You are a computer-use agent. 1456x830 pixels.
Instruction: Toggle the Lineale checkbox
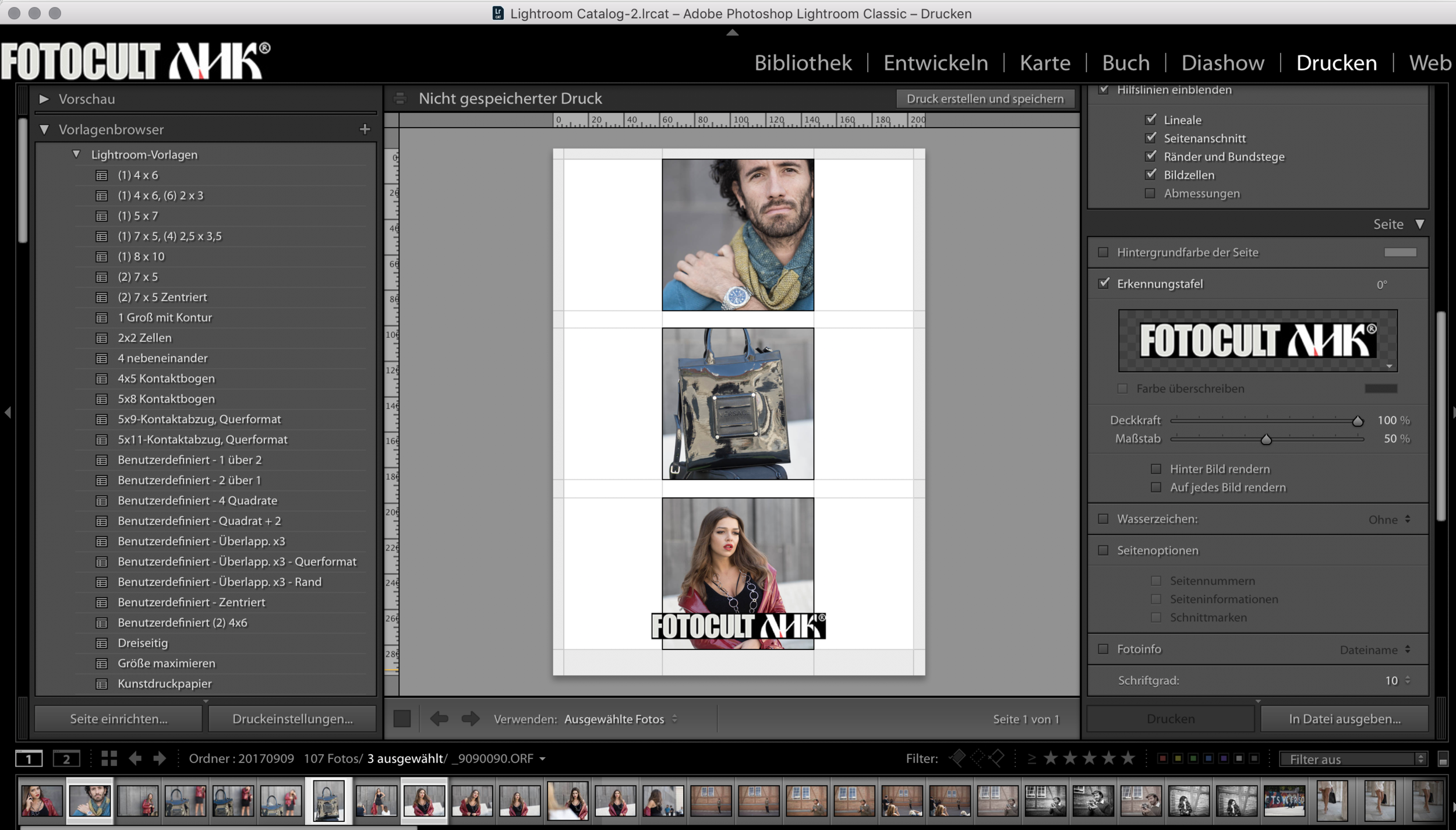click(1150, 119)
